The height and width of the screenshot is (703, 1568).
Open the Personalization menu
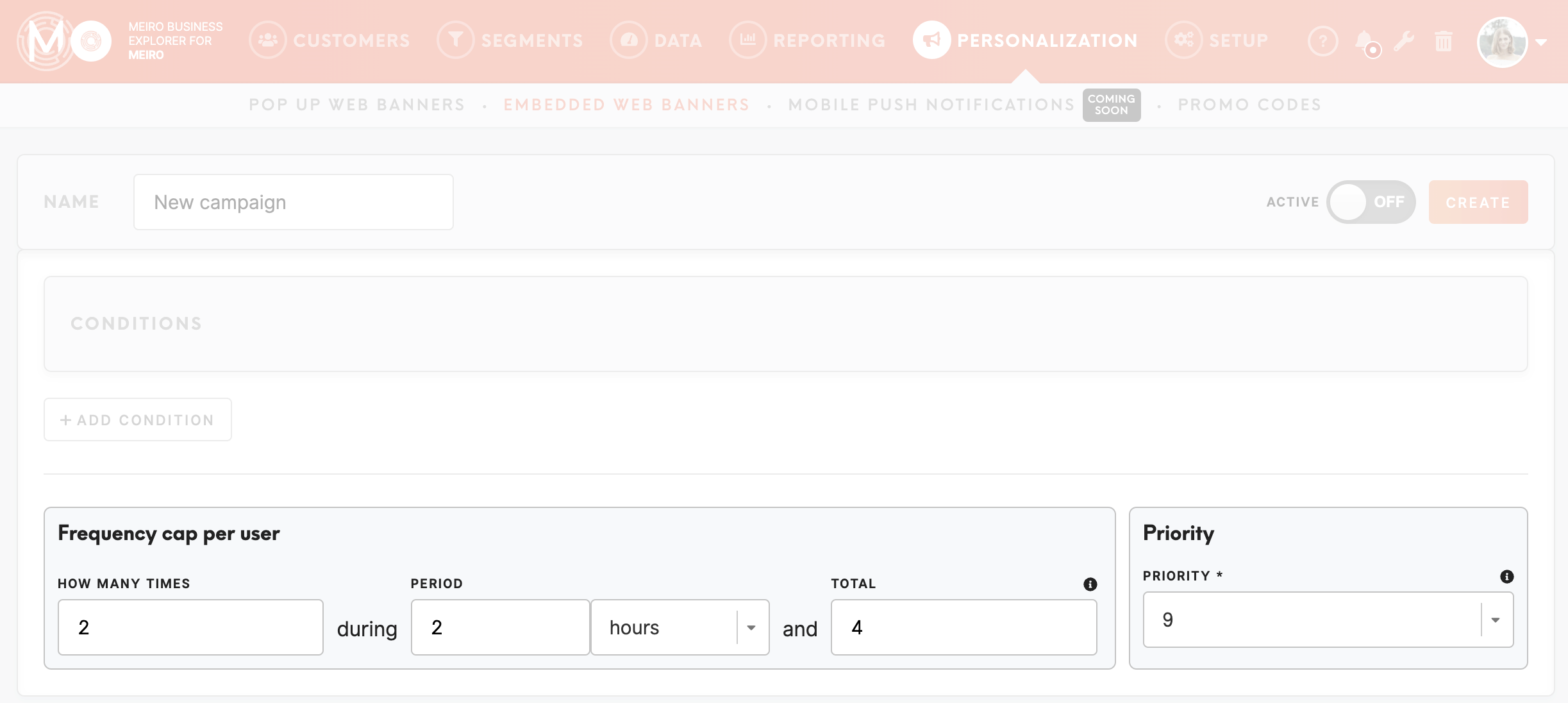[1026, 40]
